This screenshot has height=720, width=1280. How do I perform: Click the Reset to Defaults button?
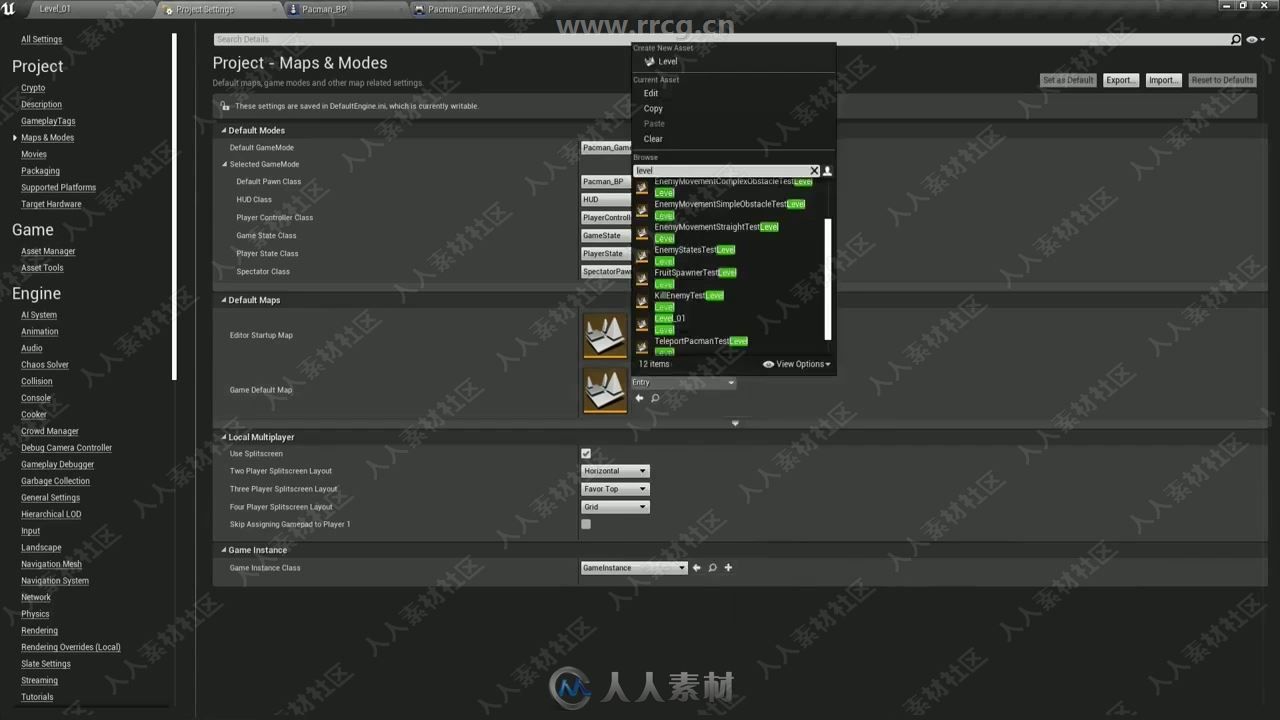pos(1222,80)
